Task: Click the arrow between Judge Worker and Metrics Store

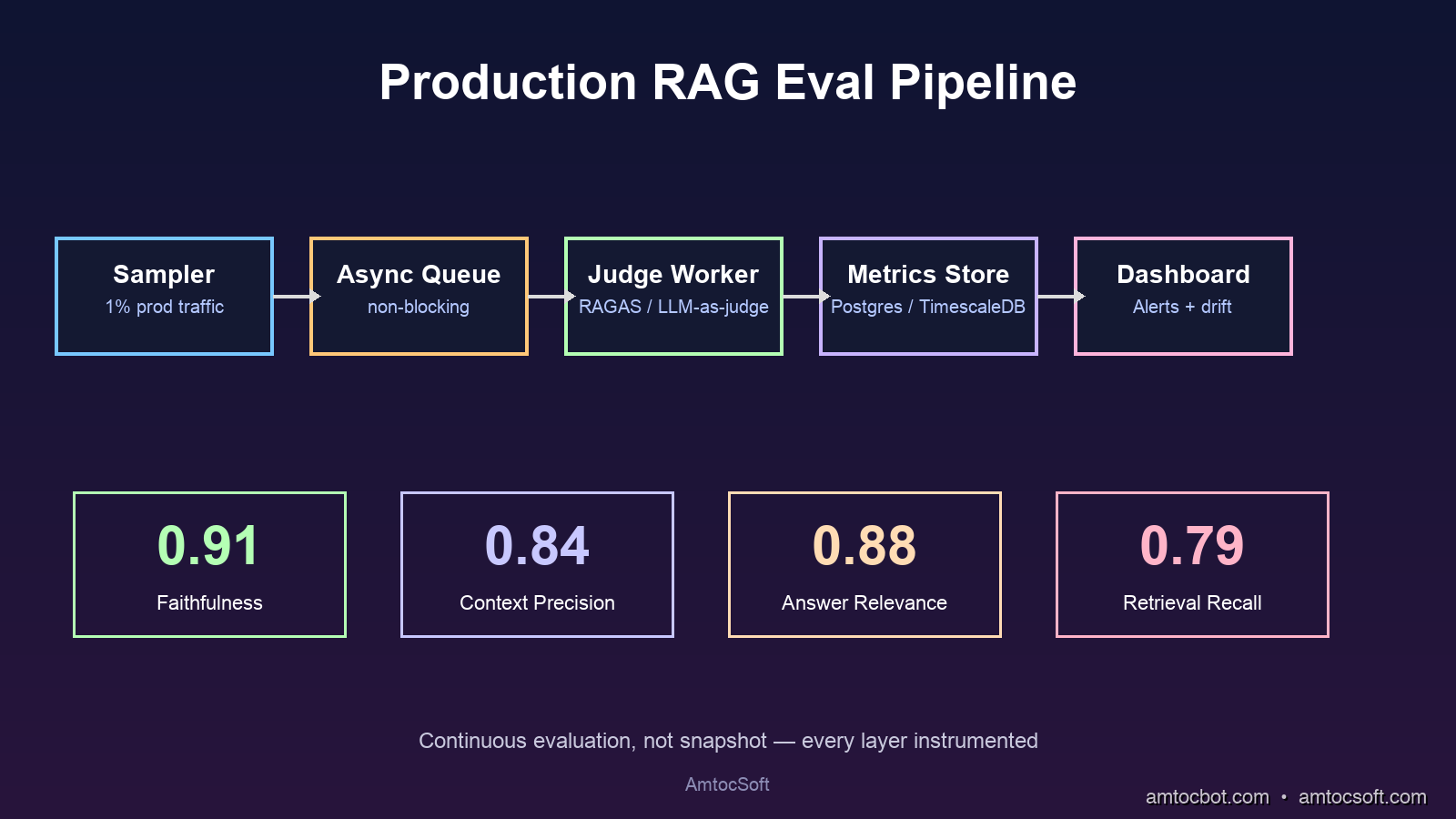Action: coord(801,295)
